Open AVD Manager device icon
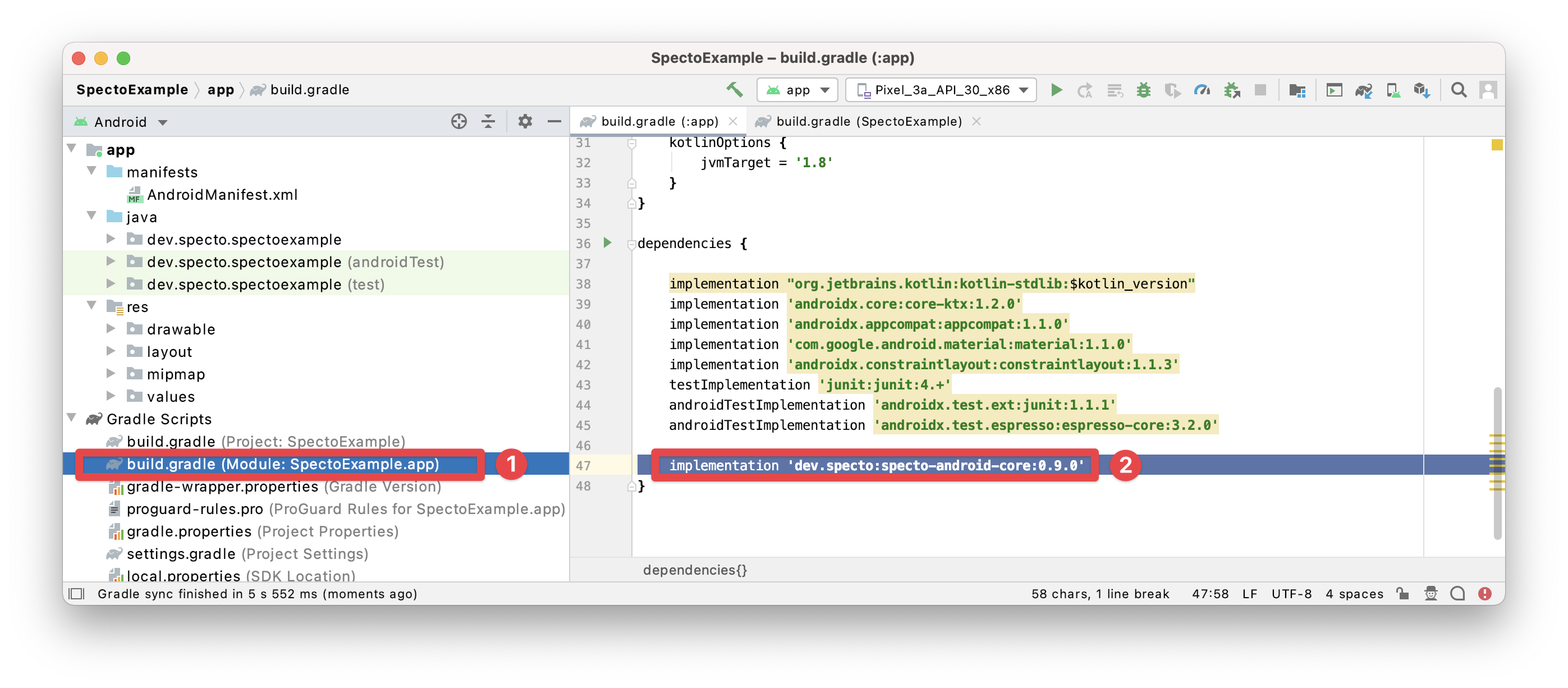Screen dimensions: 1568x688 point(1393,90)
